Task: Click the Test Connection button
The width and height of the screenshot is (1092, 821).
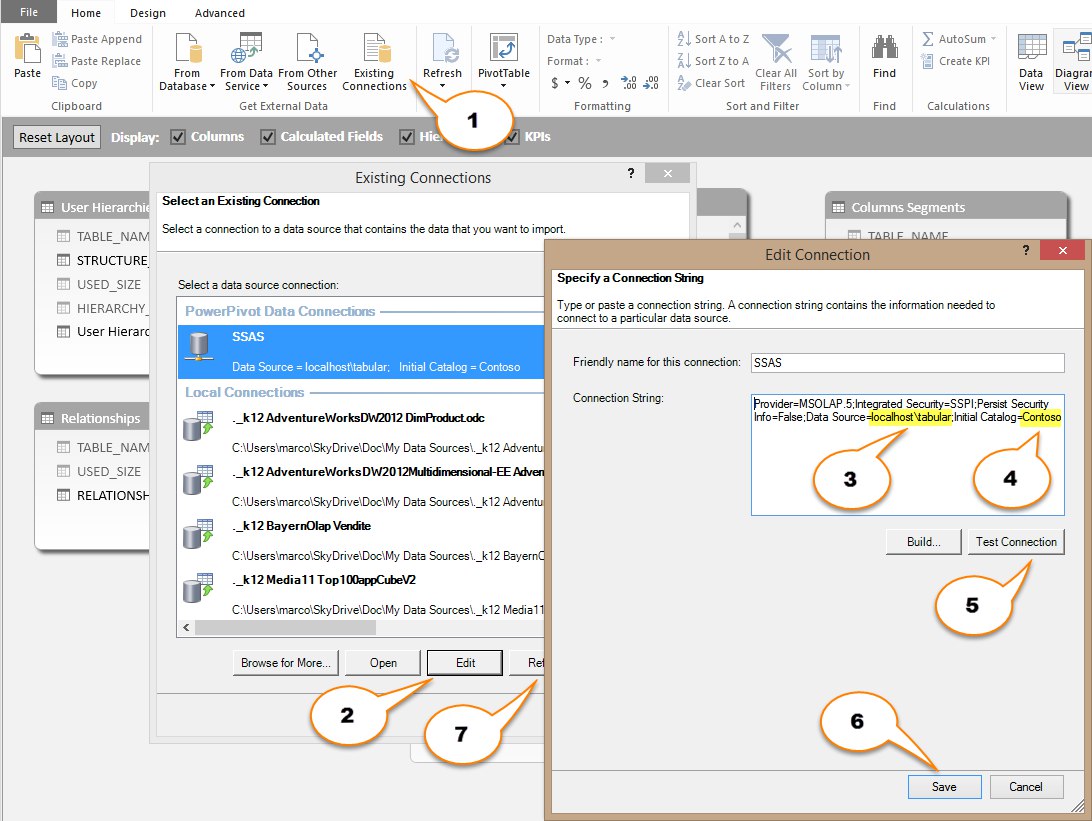Action: click(1015, 542)
